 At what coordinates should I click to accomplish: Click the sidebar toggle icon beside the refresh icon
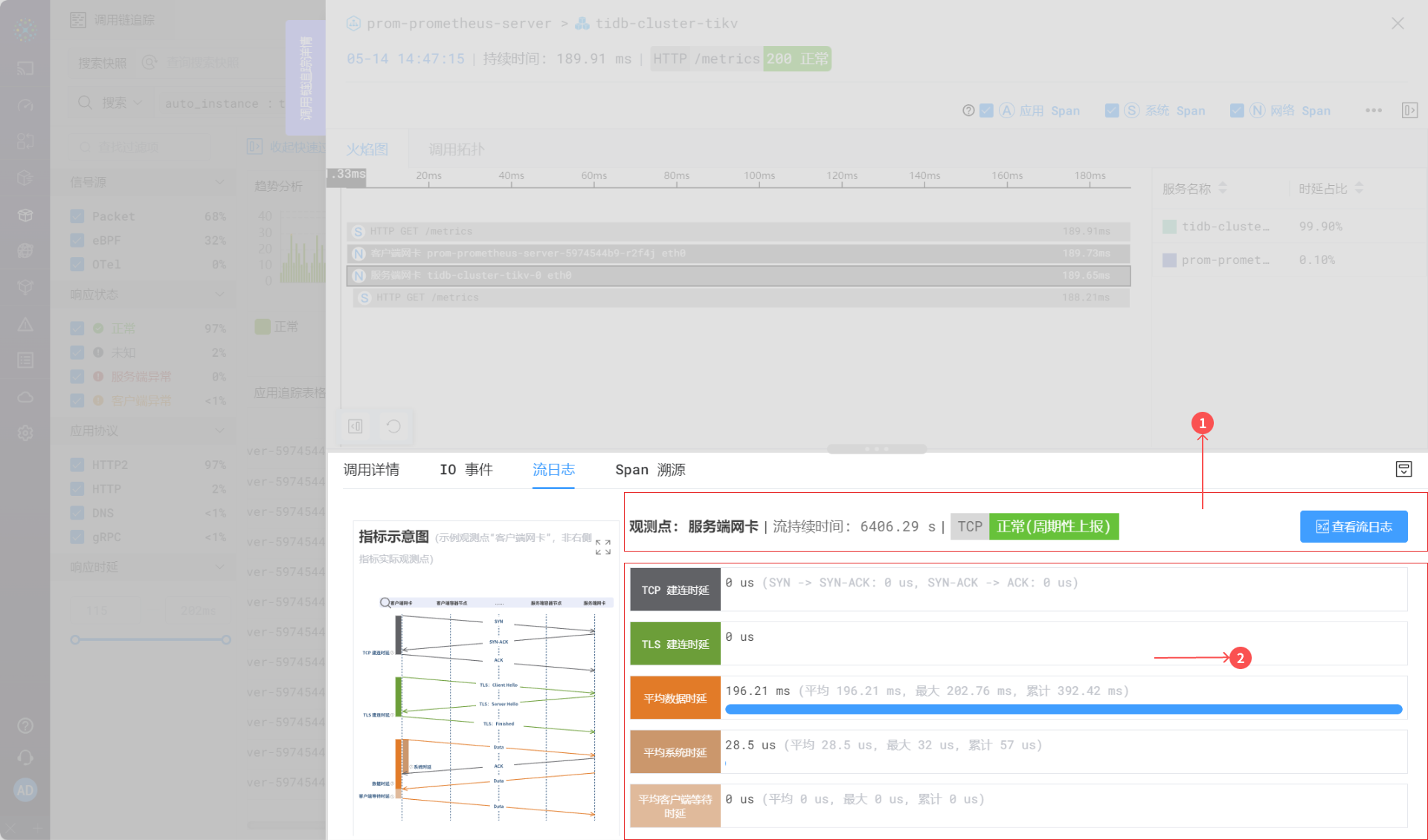click(356, 426)
